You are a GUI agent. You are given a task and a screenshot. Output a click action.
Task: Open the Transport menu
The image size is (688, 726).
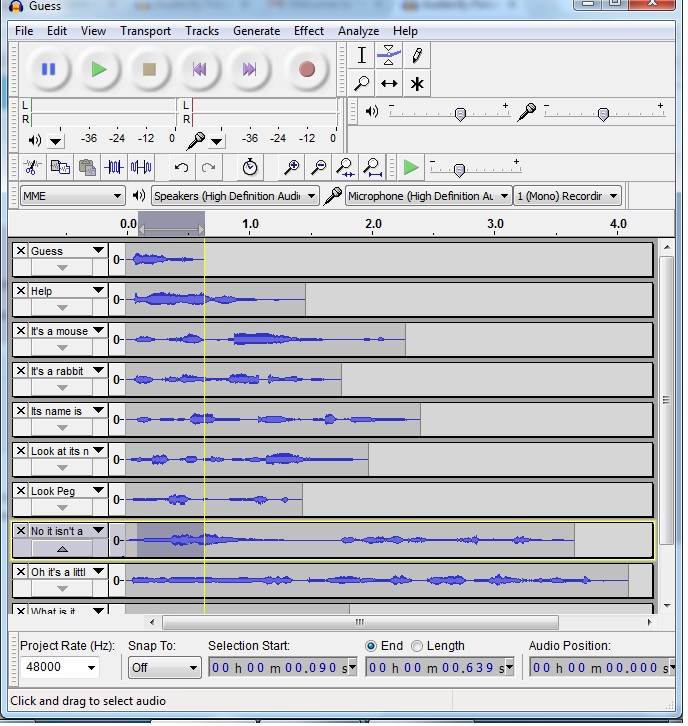pyautogui.click(x=145, y=31)
